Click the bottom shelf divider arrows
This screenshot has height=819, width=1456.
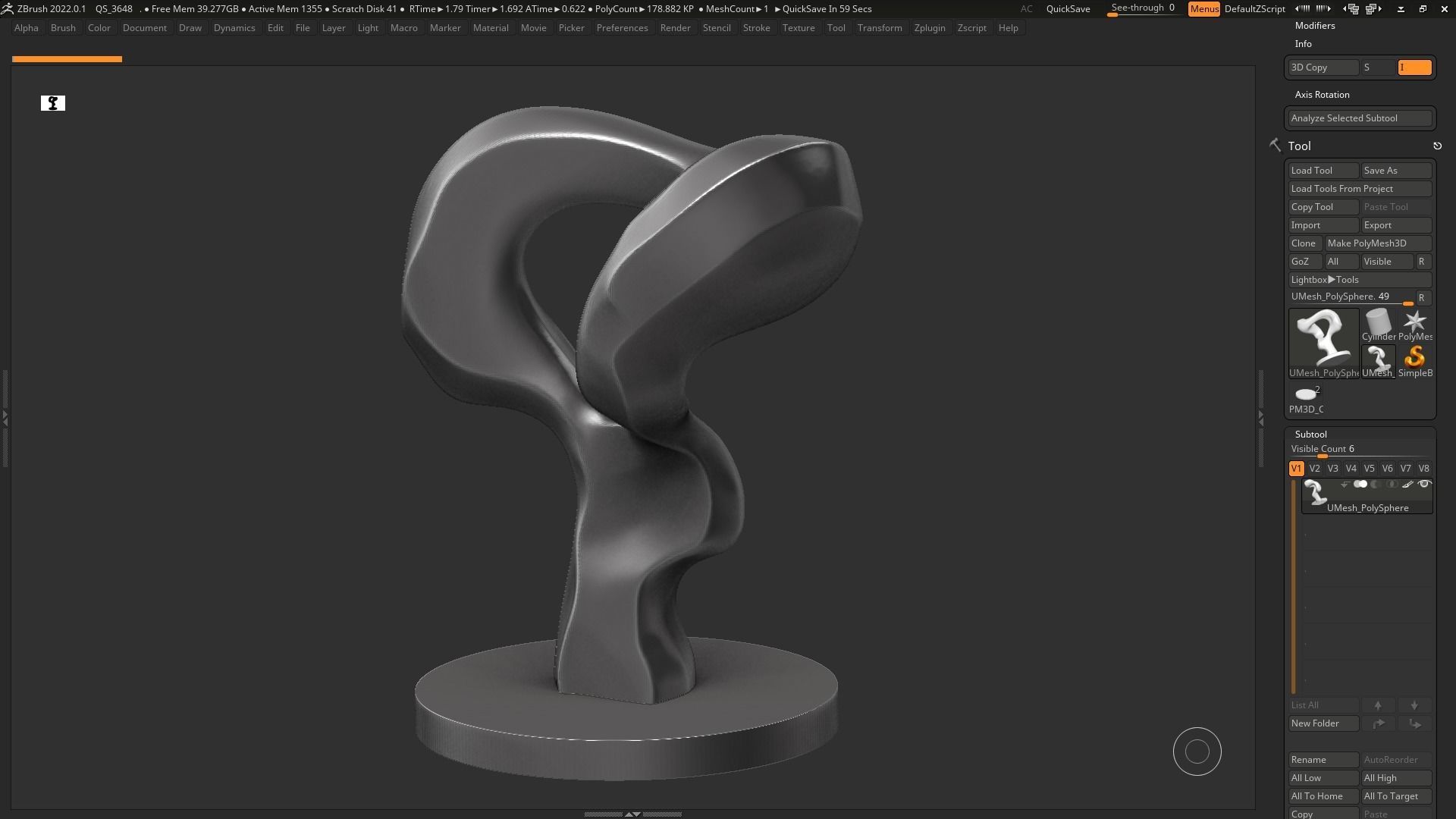[x=632, y=814]
